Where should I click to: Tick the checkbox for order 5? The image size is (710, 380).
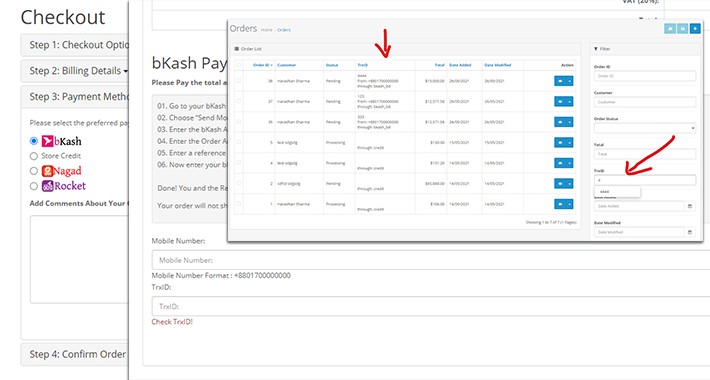(239, 142)
